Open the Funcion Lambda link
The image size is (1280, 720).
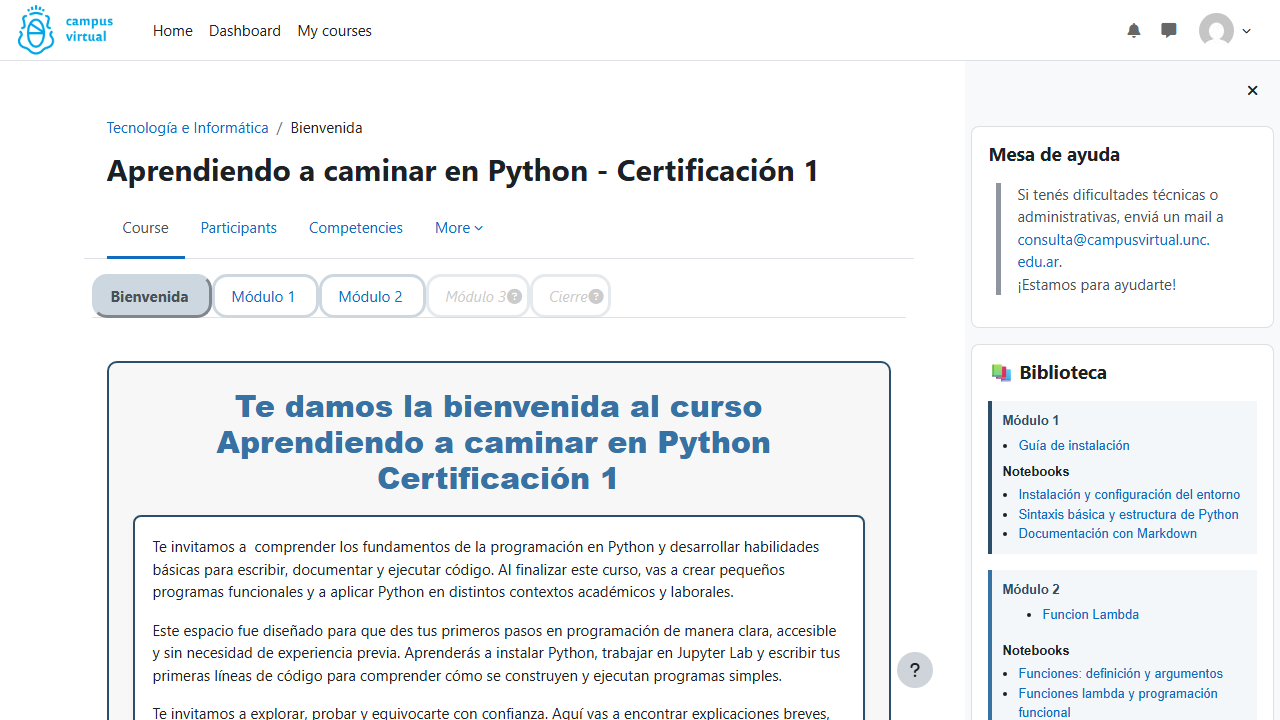coord(1091,615)
